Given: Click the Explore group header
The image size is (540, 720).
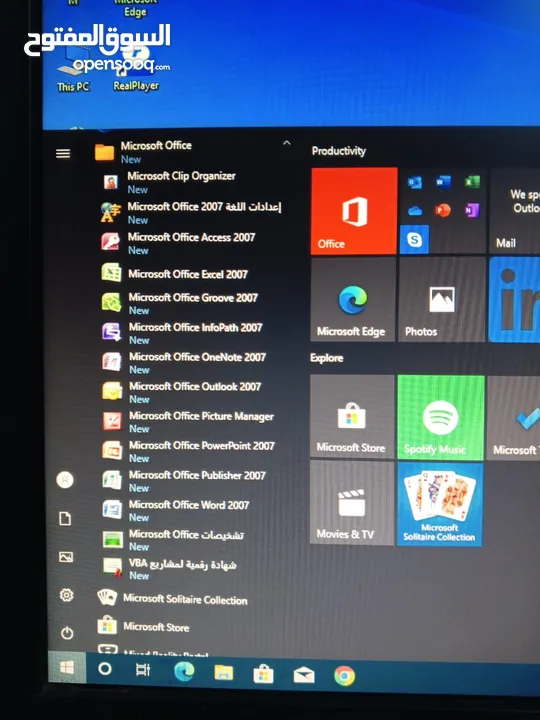Looking at the screenshot, I should [x=326, y=358].
